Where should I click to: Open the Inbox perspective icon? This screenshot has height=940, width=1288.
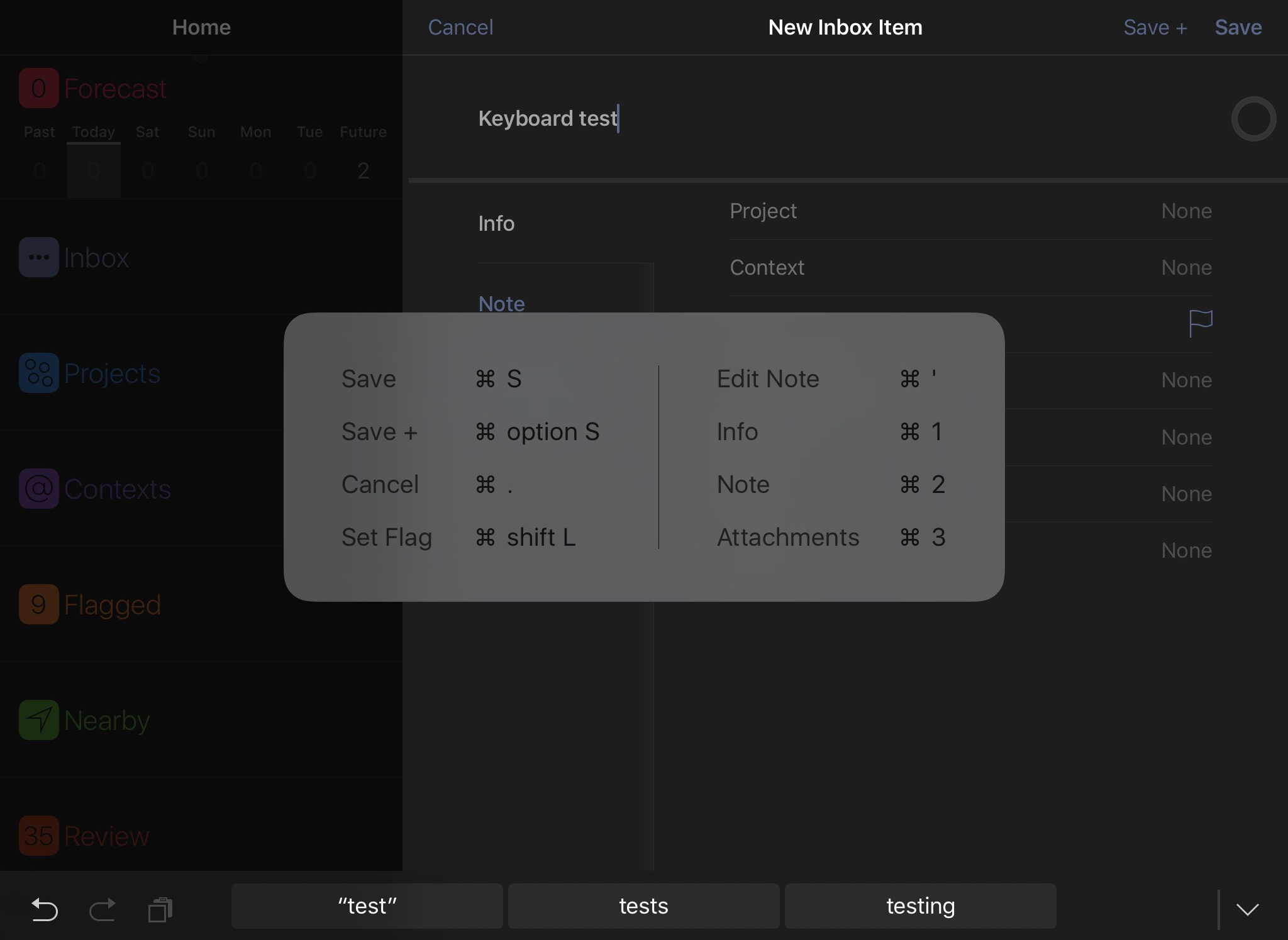coord(38,257)
